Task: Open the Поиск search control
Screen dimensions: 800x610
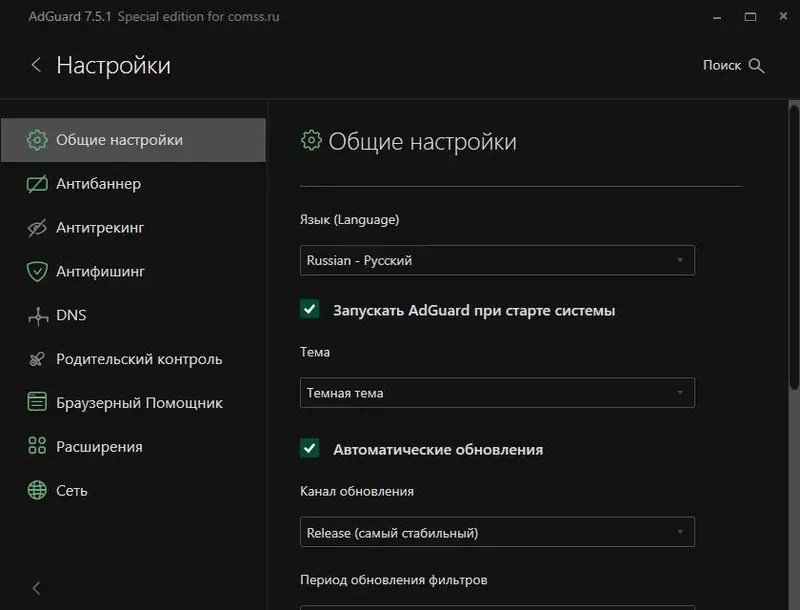Action: pyautogui.click(x=734, y=64)
